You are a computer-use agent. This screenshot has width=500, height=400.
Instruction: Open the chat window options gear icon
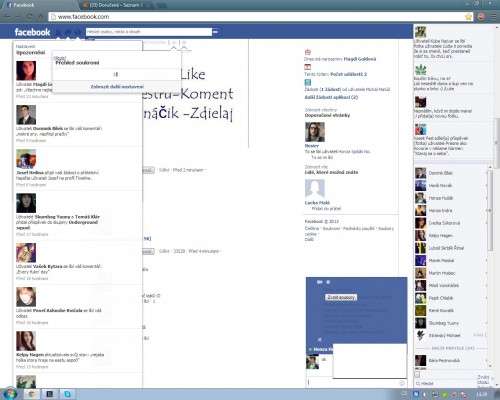(328, 282)
